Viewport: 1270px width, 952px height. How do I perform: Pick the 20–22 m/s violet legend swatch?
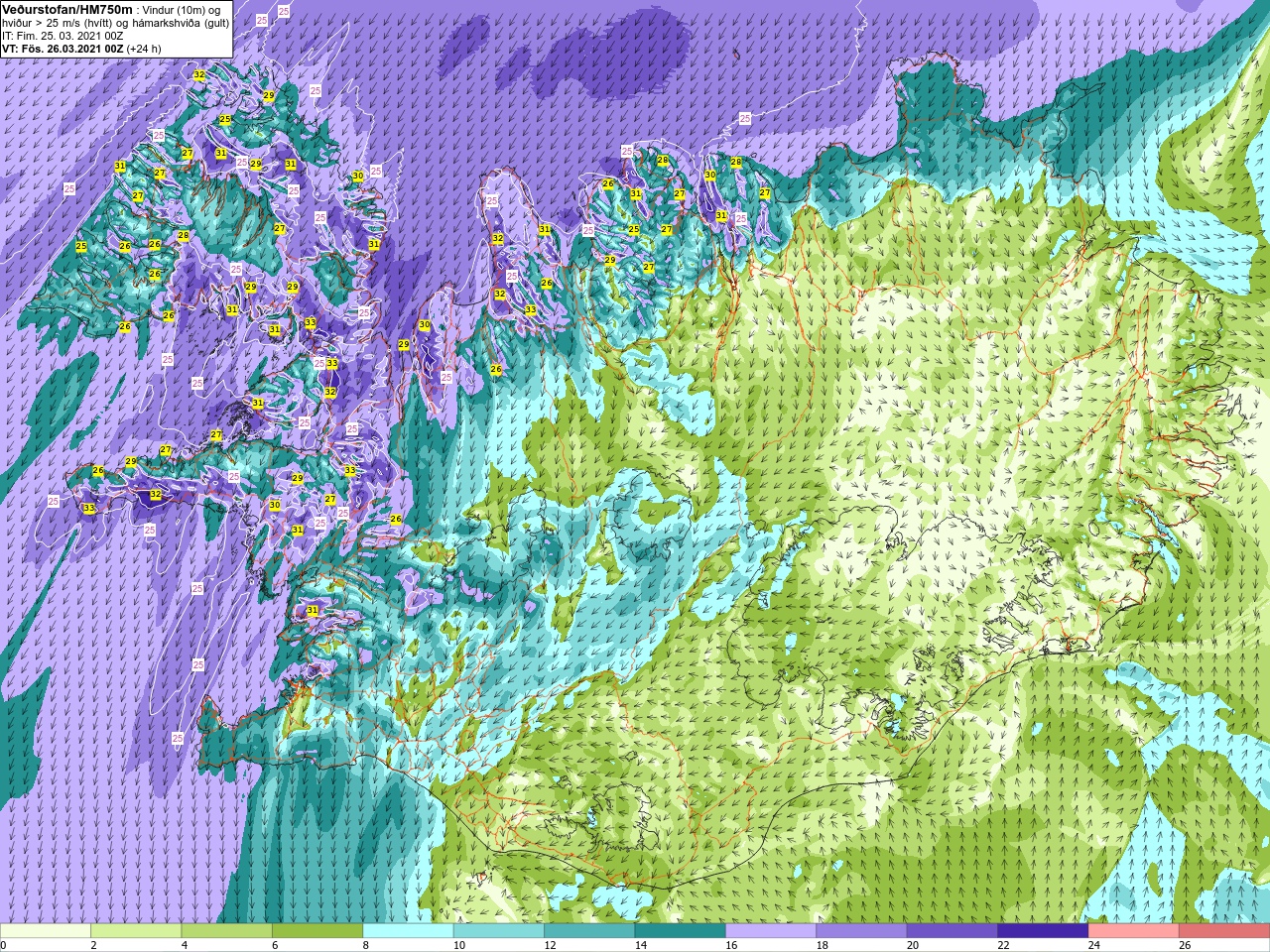(x=952, y=931)
